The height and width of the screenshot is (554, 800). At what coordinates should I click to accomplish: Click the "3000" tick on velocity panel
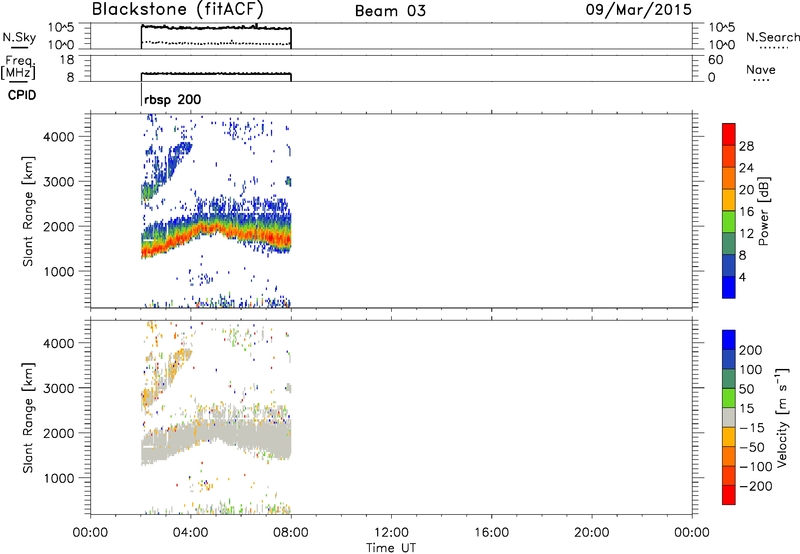[59, 388]
